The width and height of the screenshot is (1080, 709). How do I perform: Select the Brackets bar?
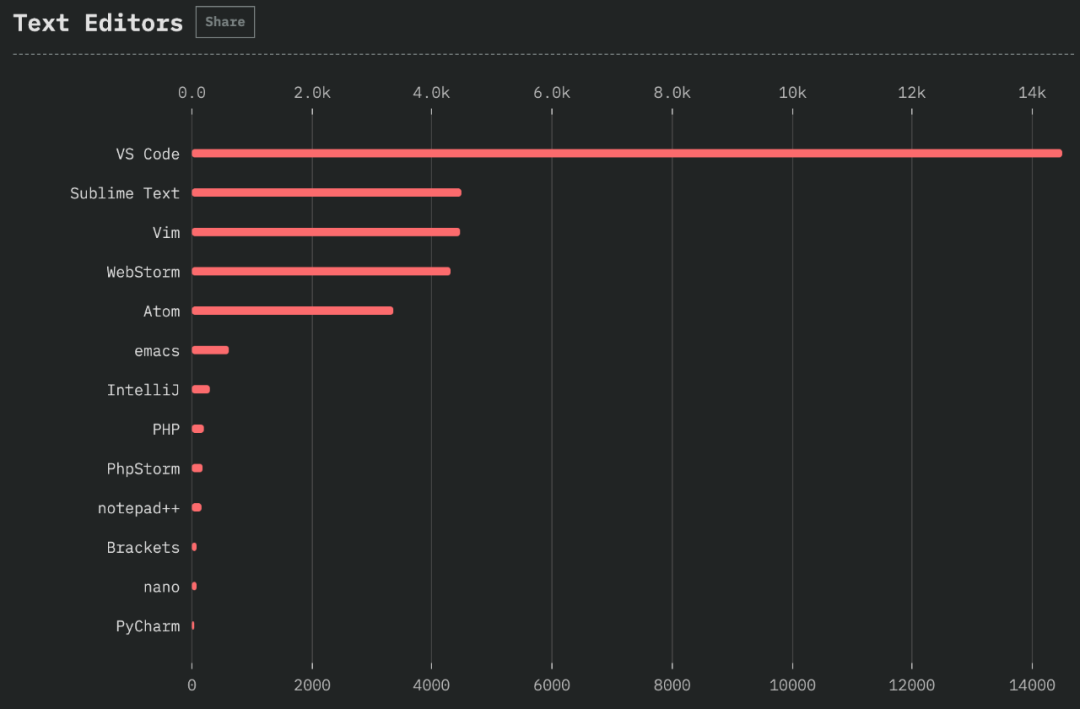(194, 547)
